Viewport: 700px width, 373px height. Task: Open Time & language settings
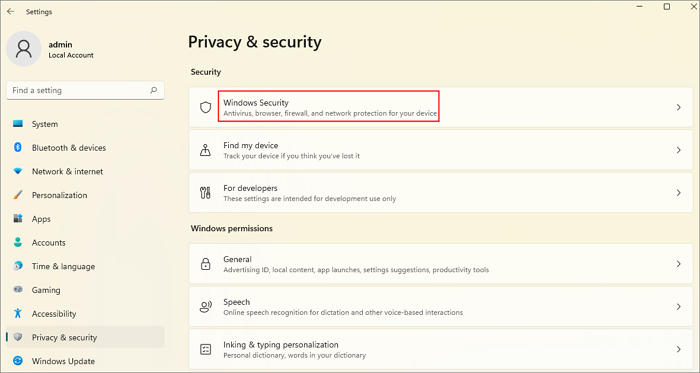point(85,266)
